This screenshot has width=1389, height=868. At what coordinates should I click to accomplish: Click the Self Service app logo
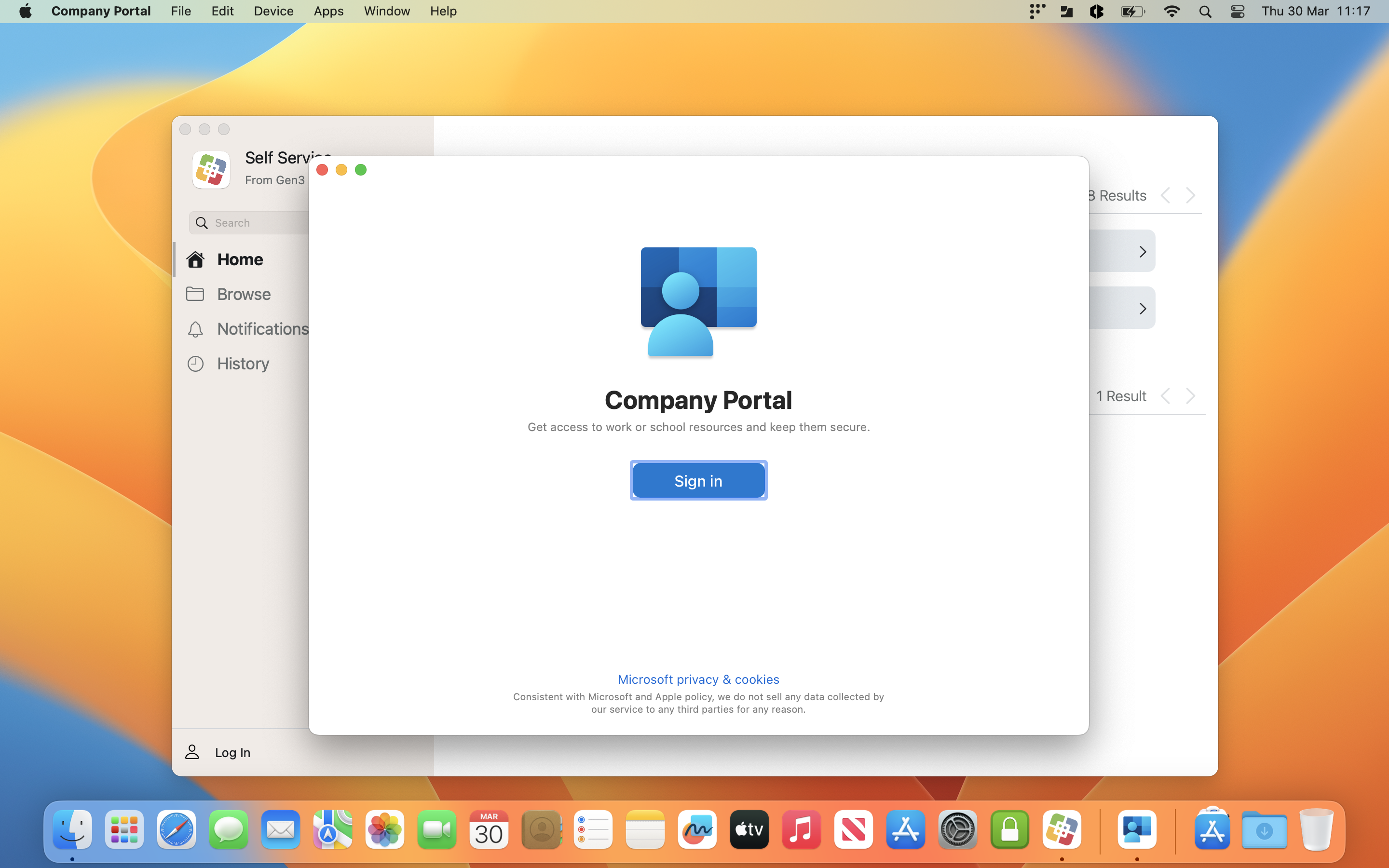211,170
